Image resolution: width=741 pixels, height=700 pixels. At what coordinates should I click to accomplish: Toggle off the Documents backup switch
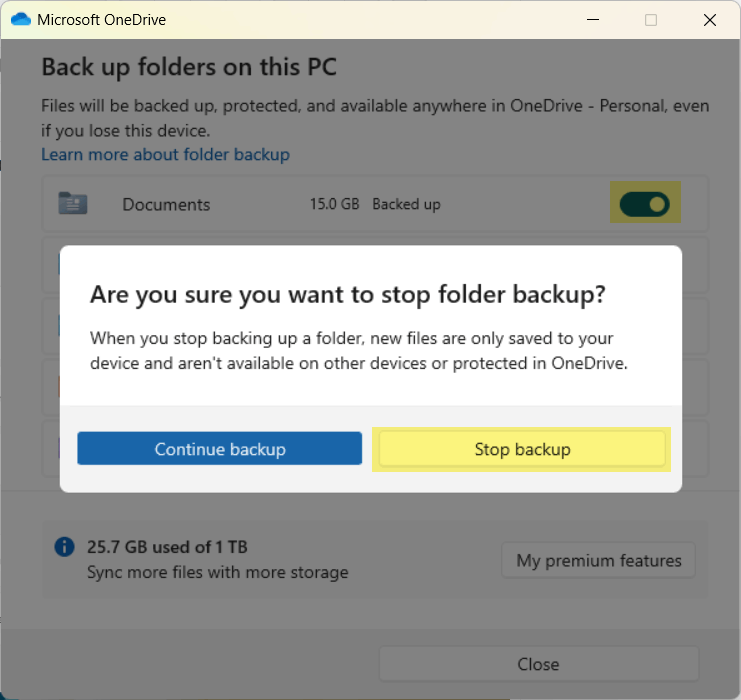point(644,205)
